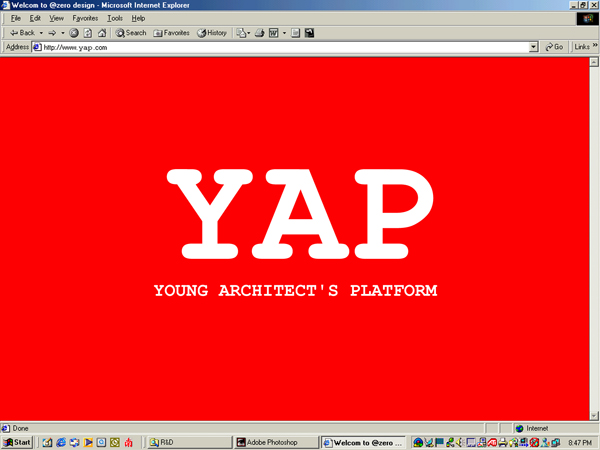Expand the Back button history dropdown
Viewport: 600px width, 450px height.
point(41,33)
